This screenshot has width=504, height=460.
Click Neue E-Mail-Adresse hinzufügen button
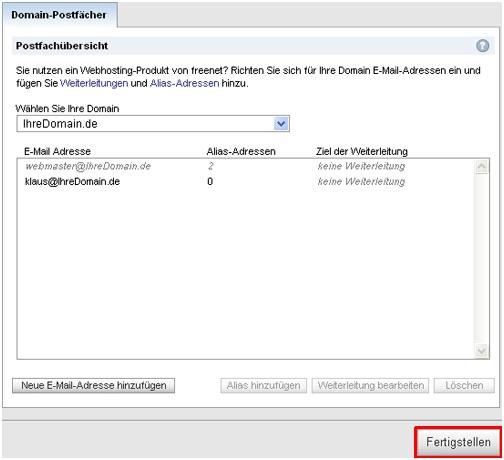(x=93, y=385)
